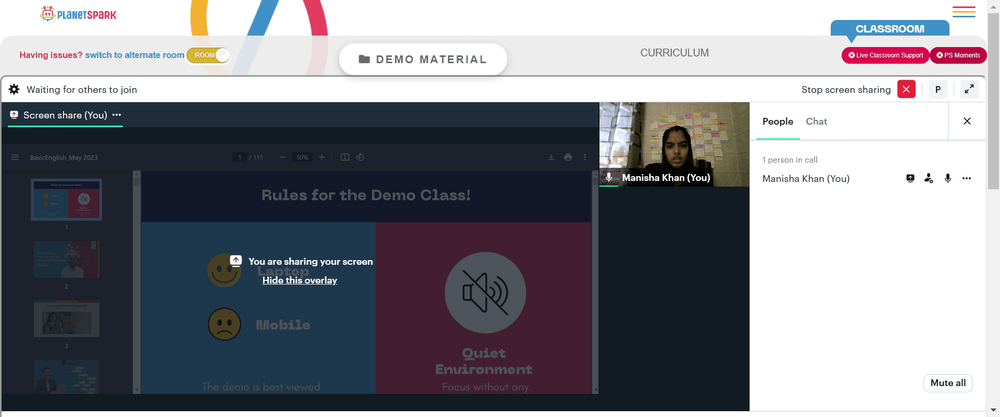The image size is (1000, 417).
Task: Click the sad face Mobile icon
Action: 224,324
